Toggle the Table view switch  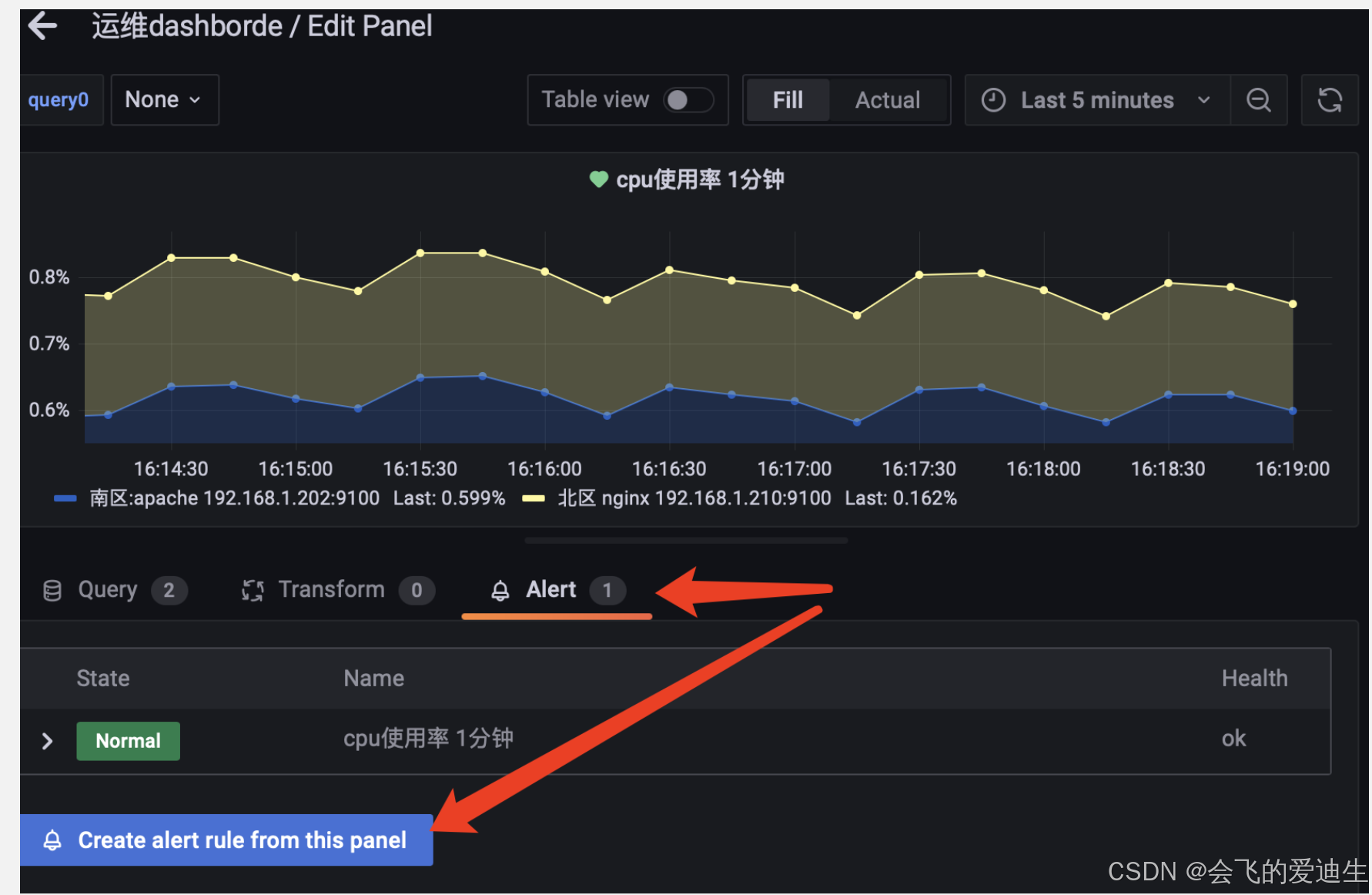pos(688,100)
